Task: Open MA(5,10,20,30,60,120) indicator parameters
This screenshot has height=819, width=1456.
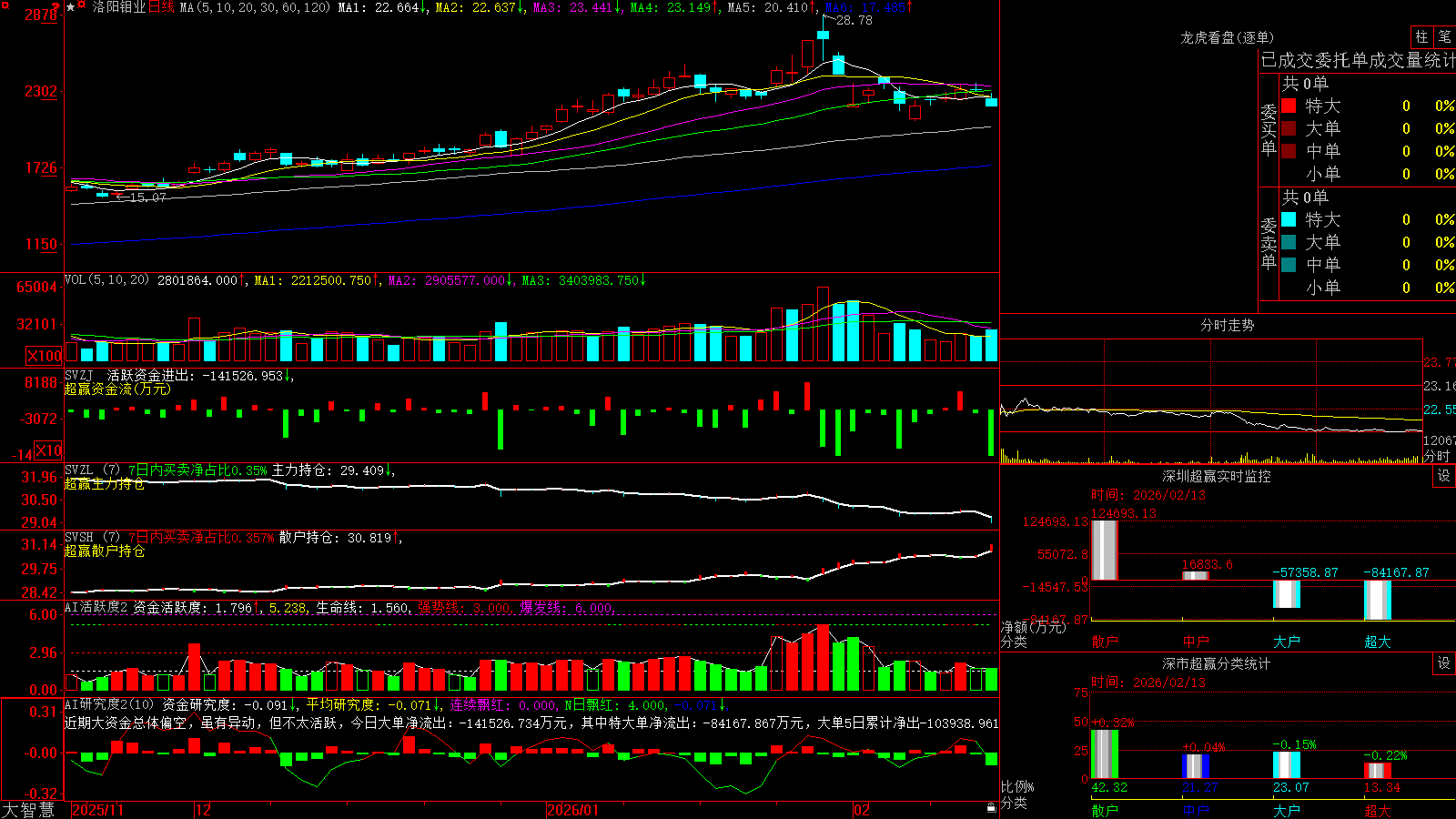Action: click(x=255, y=7)
